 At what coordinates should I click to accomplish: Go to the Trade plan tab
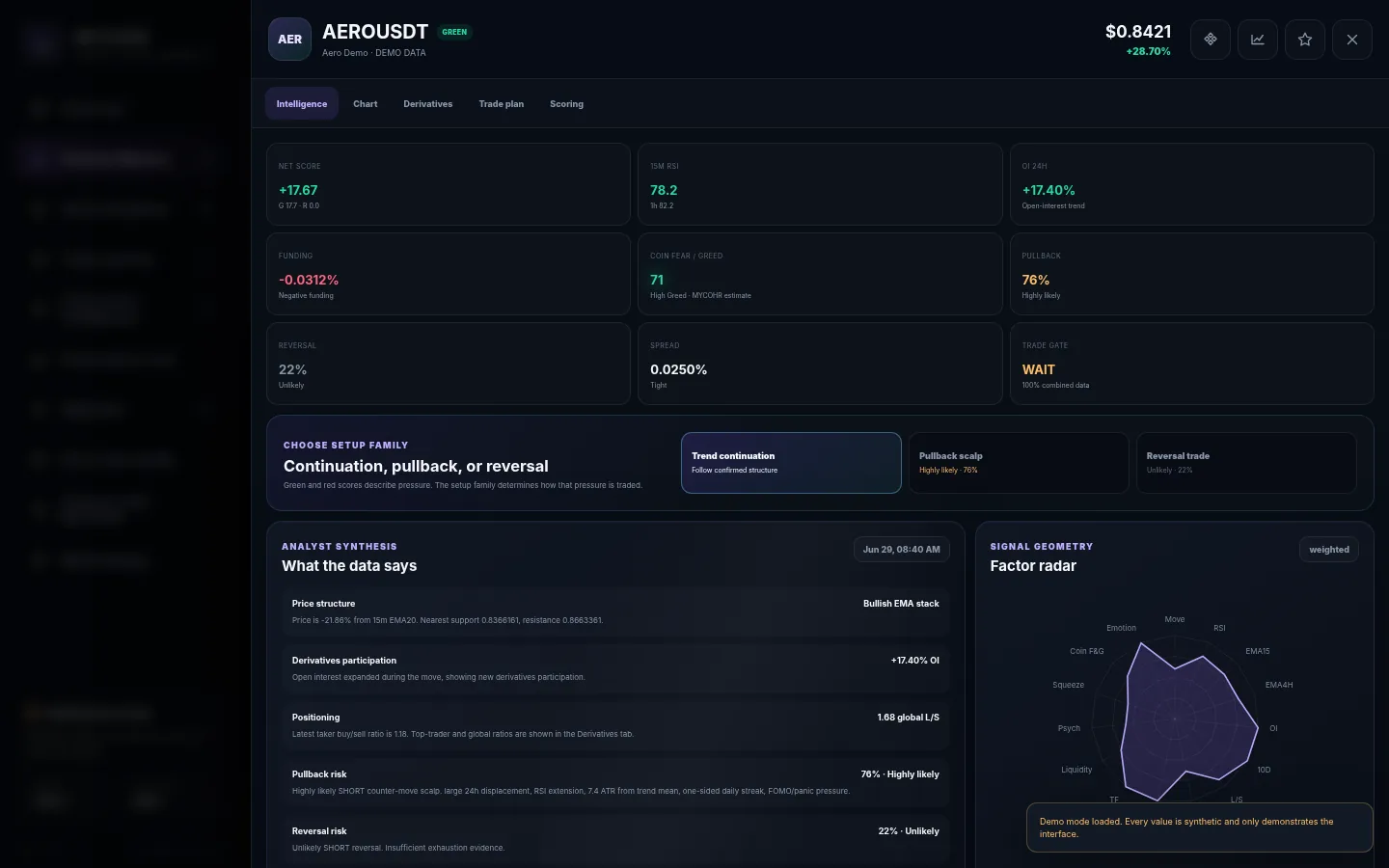point(501,103)
